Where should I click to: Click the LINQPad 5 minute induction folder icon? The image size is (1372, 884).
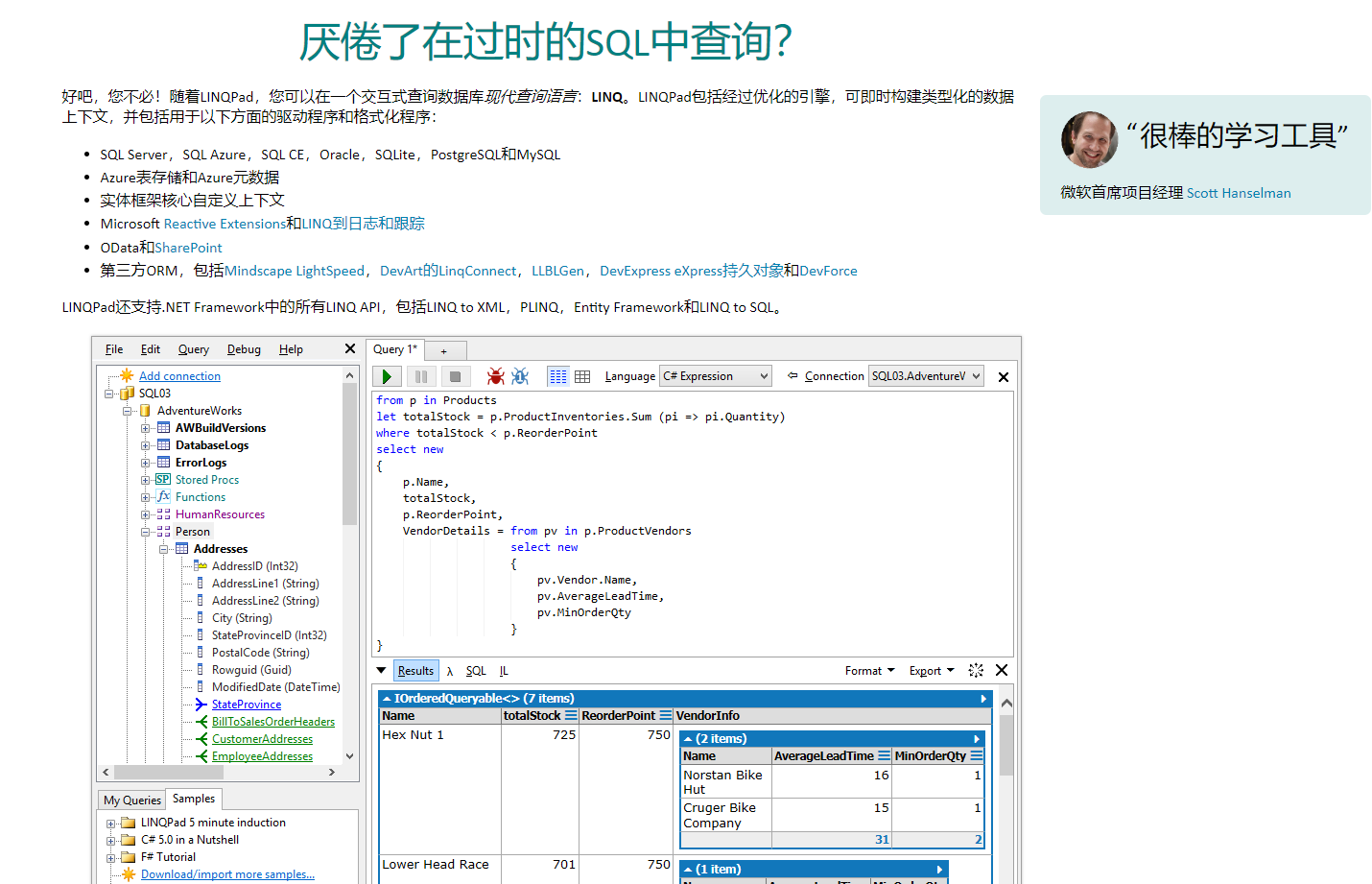pyautogui.click(x=128, y=823)
